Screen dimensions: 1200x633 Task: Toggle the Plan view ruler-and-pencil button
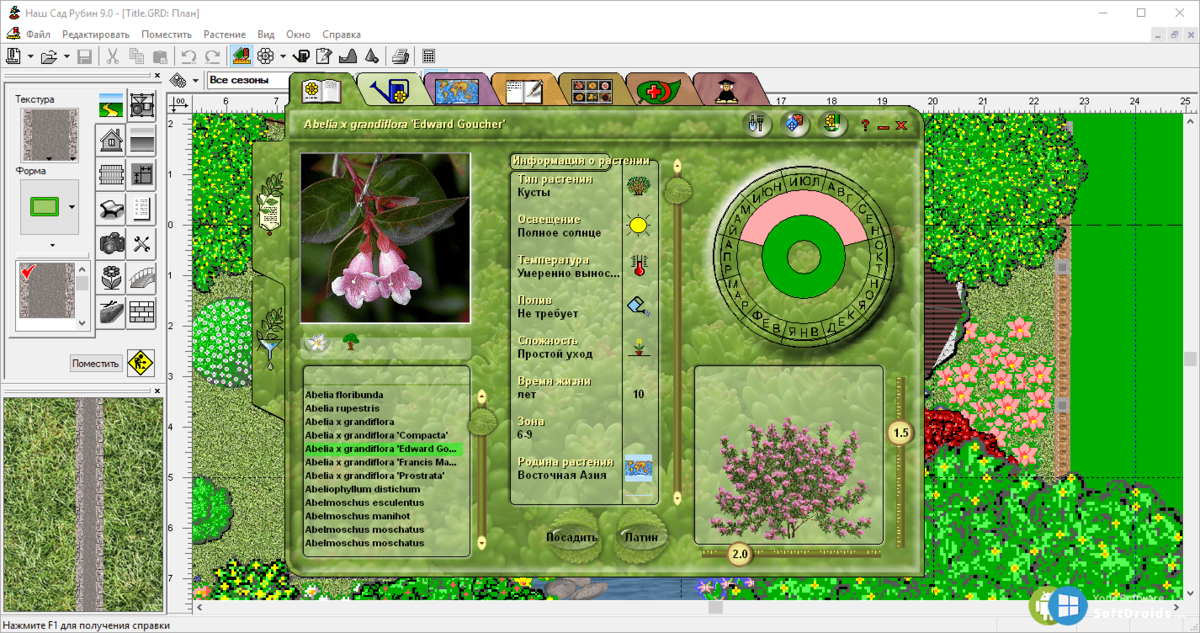pyautogui.click(x=240, y=56)
